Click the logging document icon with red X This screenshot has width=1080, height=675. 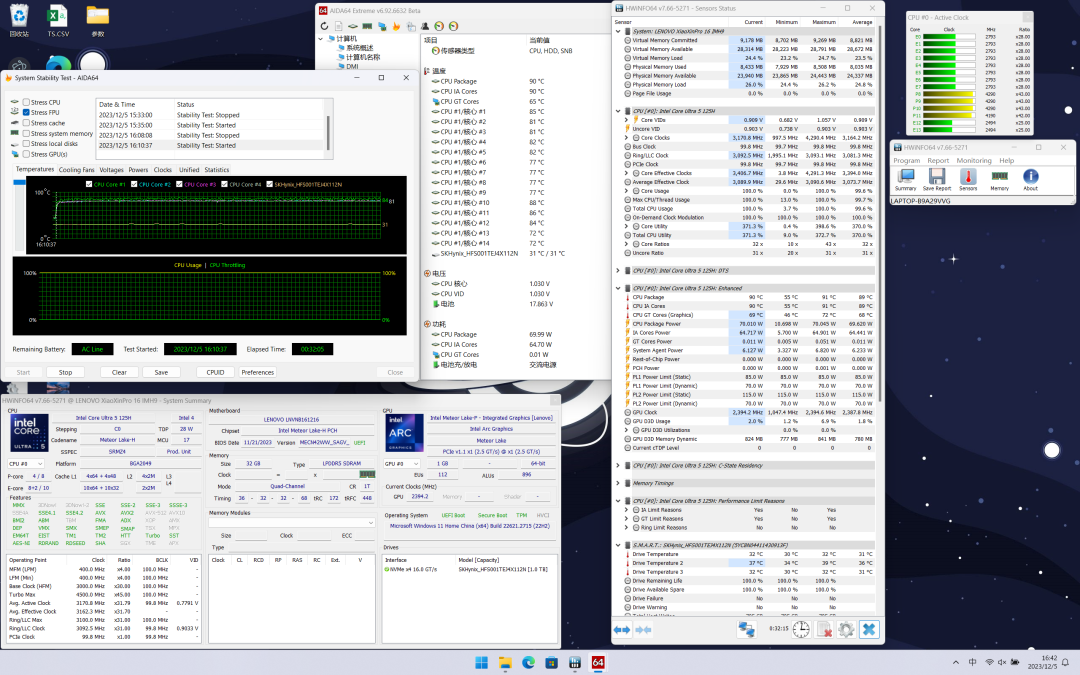click(824, 629)
